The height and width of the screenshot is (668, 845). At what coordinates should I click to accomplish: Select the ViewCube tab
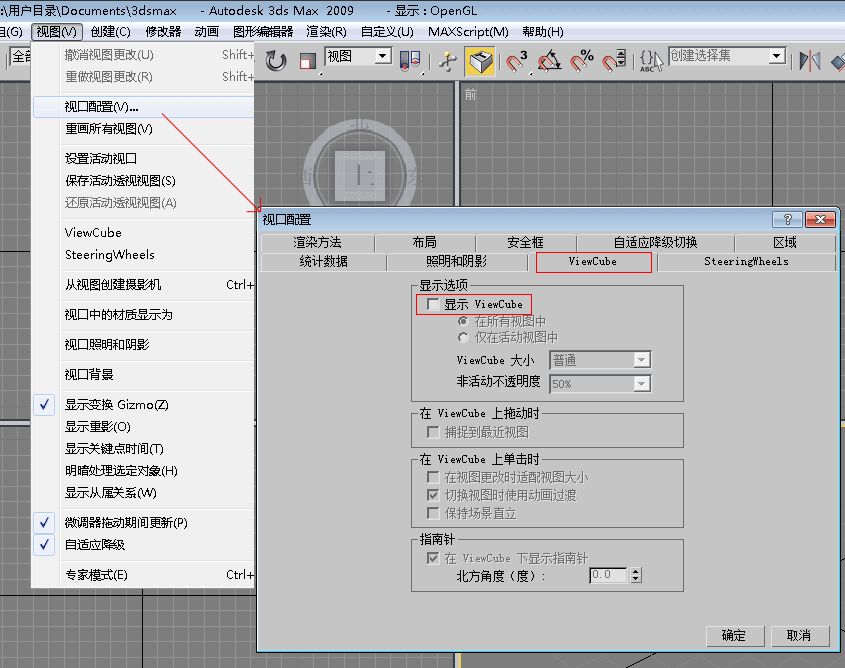click(593, 262)
